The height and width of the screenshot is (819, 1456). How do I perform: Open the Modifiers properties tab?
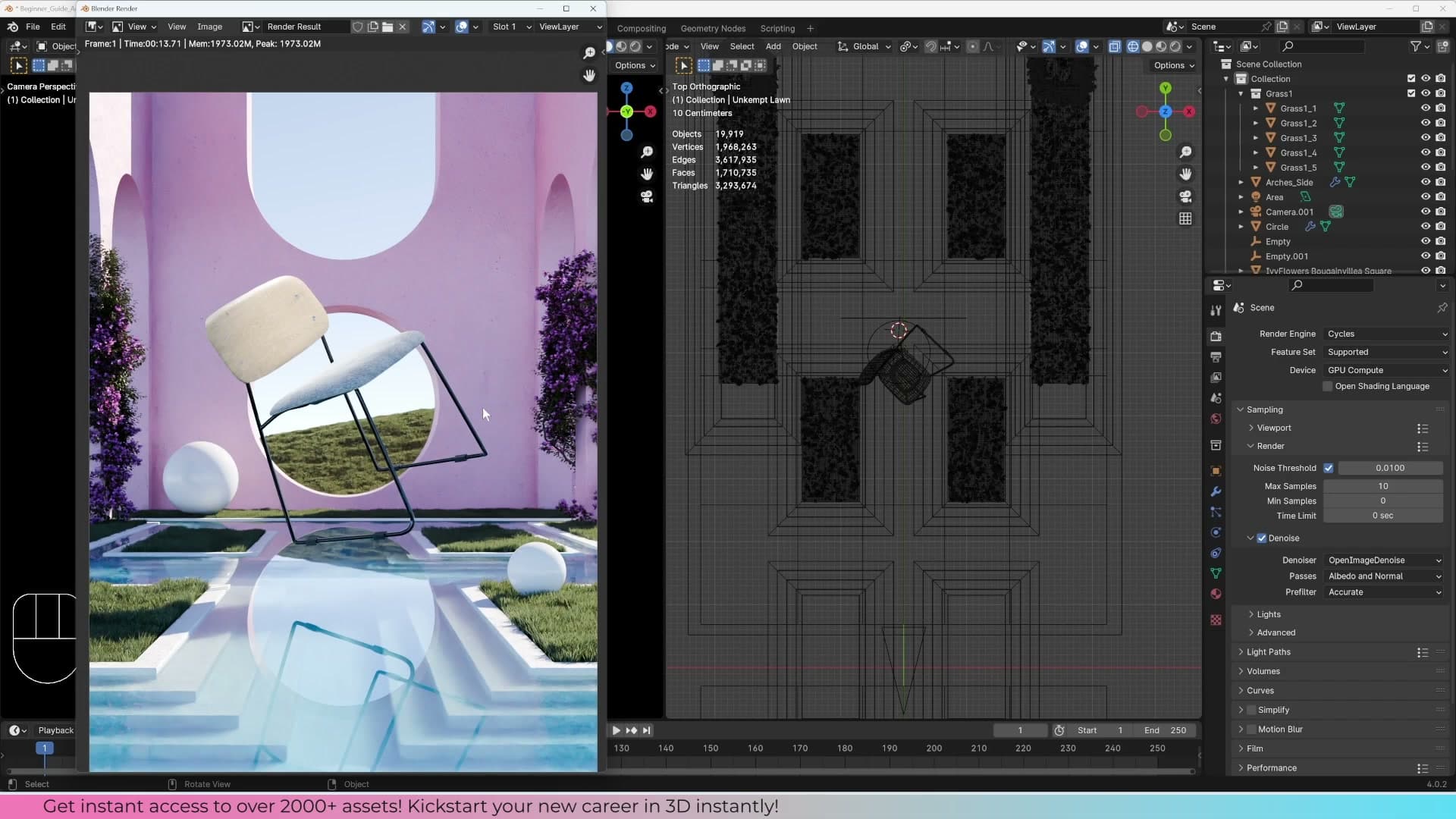pyautogui.click(x=1216, y=491)
